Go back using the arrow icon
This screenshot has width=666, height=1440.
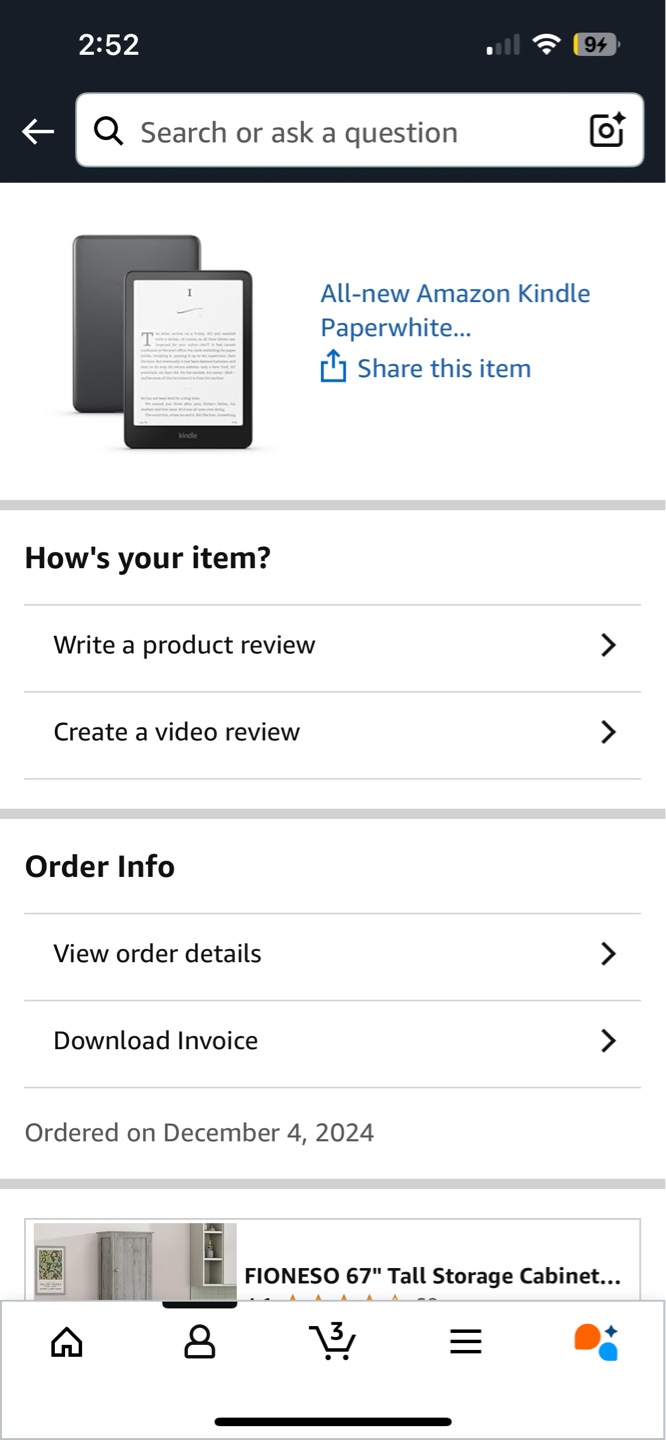tap(37, 131)
